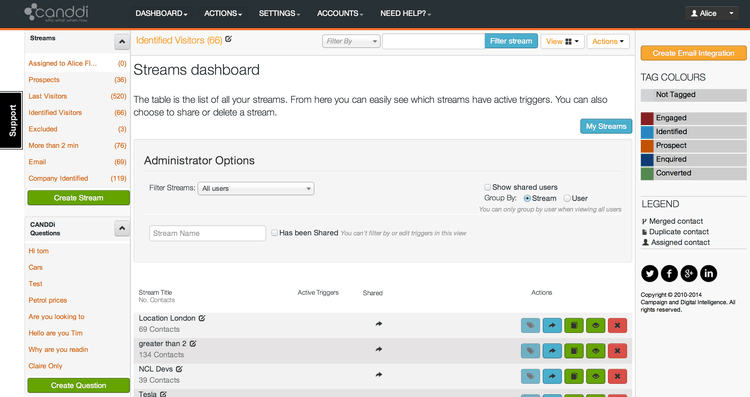Delete the greater than 2 stream
This screenshot has width=750, height=397.
point(617,351)
